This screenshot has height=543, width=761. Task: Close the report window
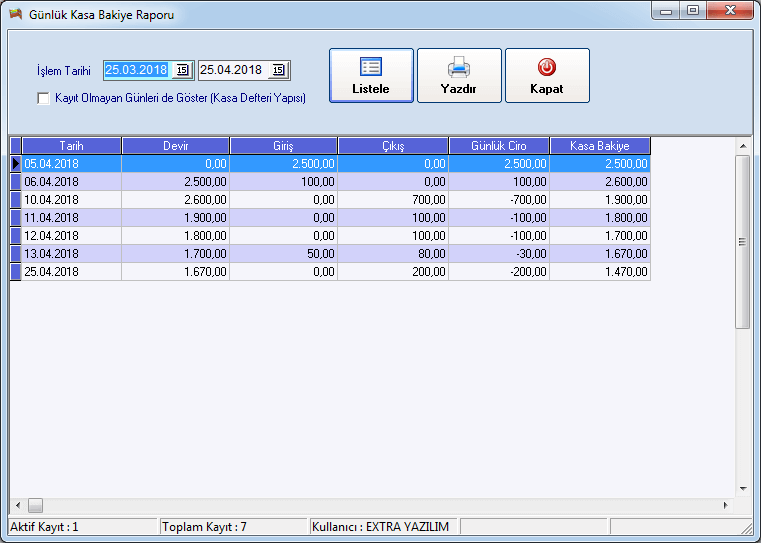pos(730,11)
